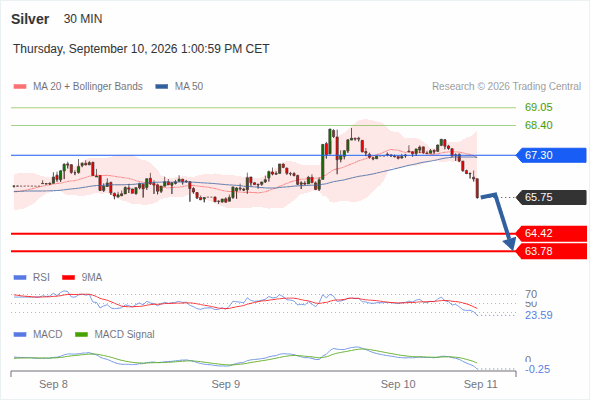Click the 'Sep 9' axis date
The width and height of the screenshot is (590, 400).
226,384
